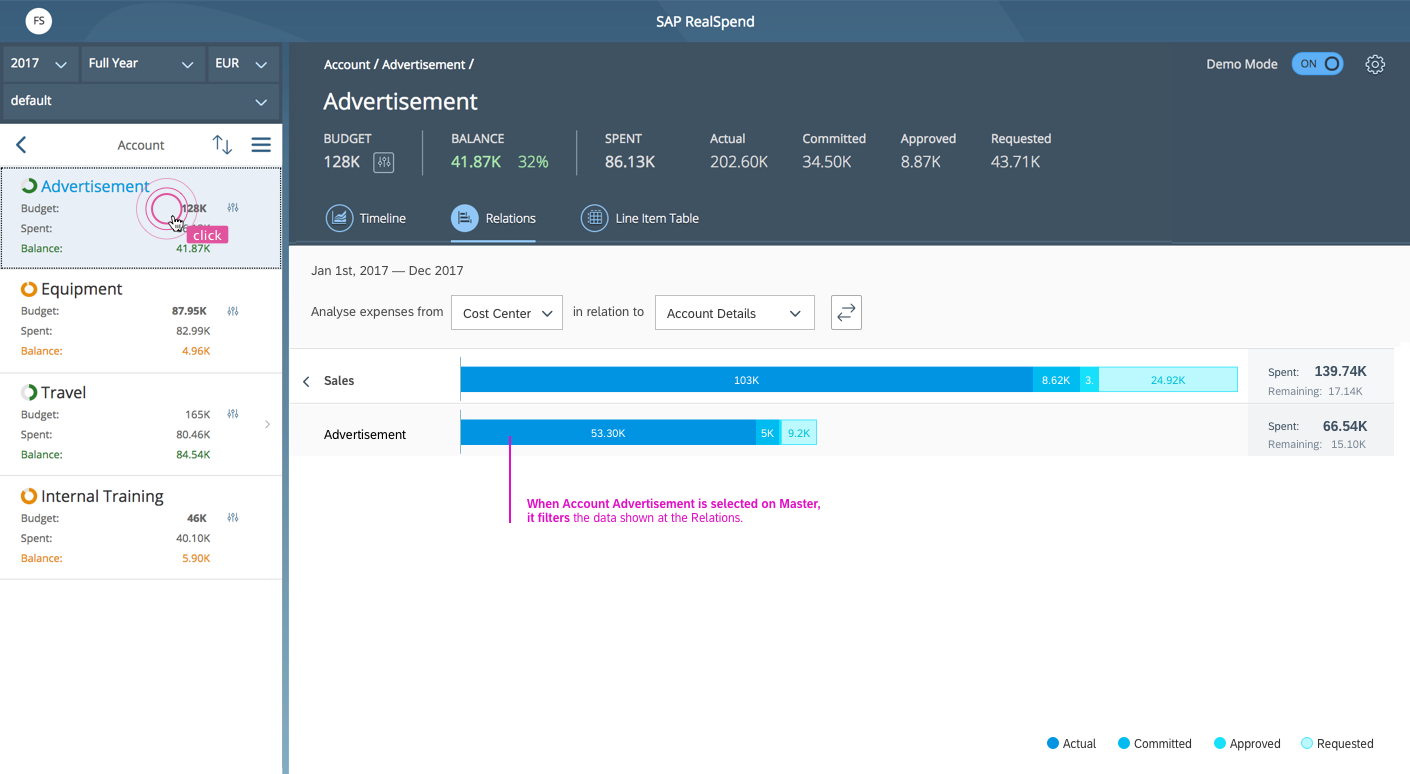The height and width of the screenshot is (774, 1410).
Task: Click the Advertisement row label in chart
Action: point(365,435)
